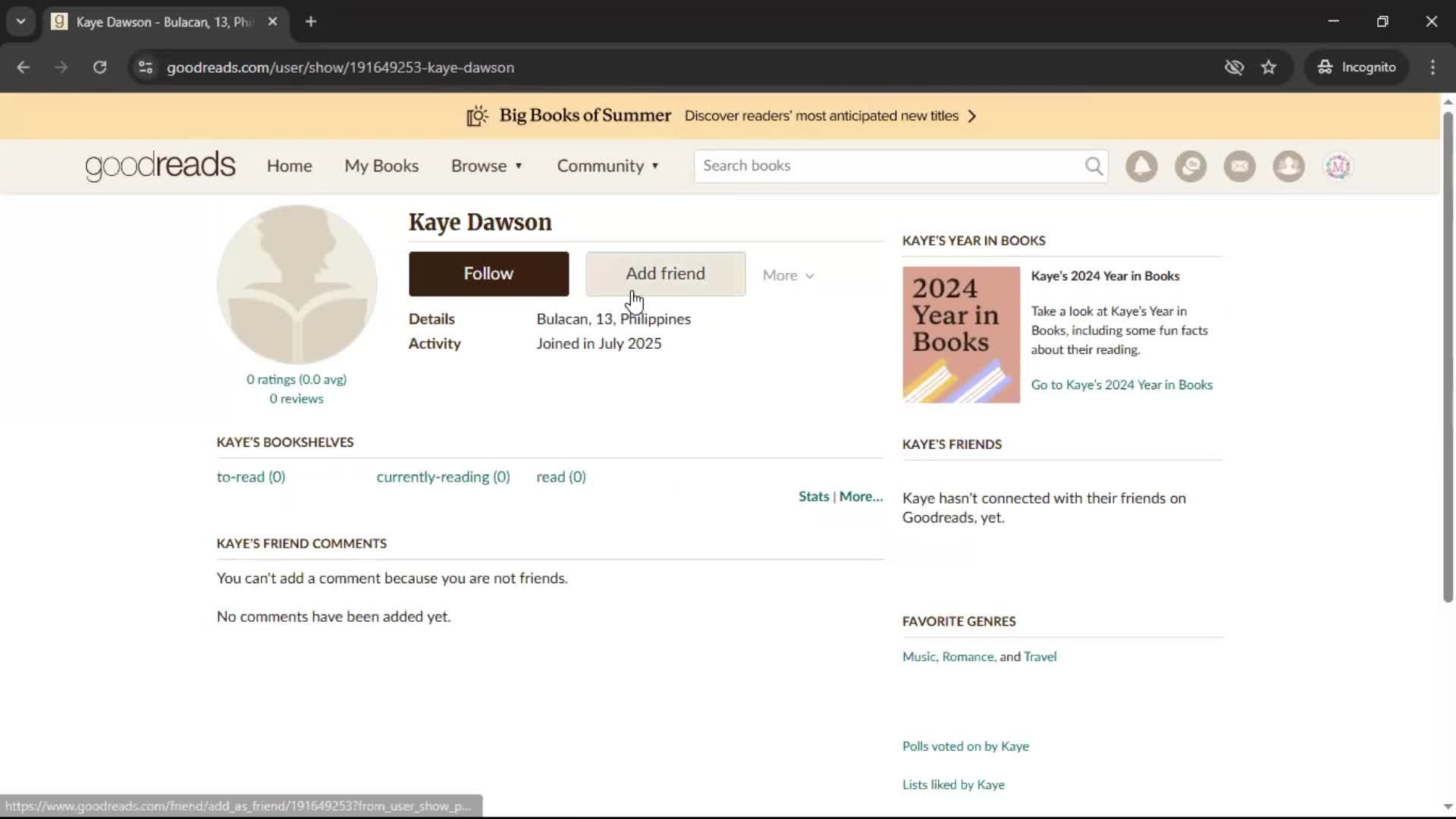Restore down the browser window
Viewport: 1456px width, 819px height.
tap(1382, 21)
